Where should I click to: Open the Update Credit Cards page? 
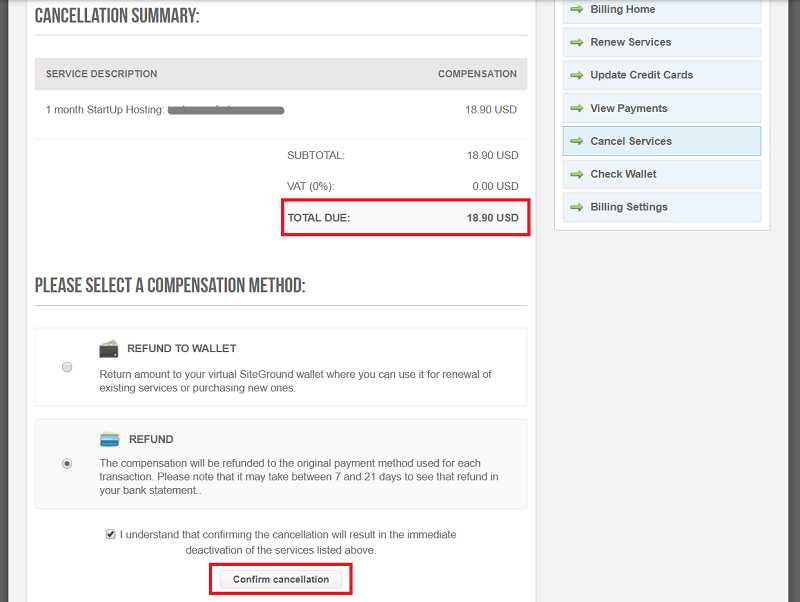point(641,75)
